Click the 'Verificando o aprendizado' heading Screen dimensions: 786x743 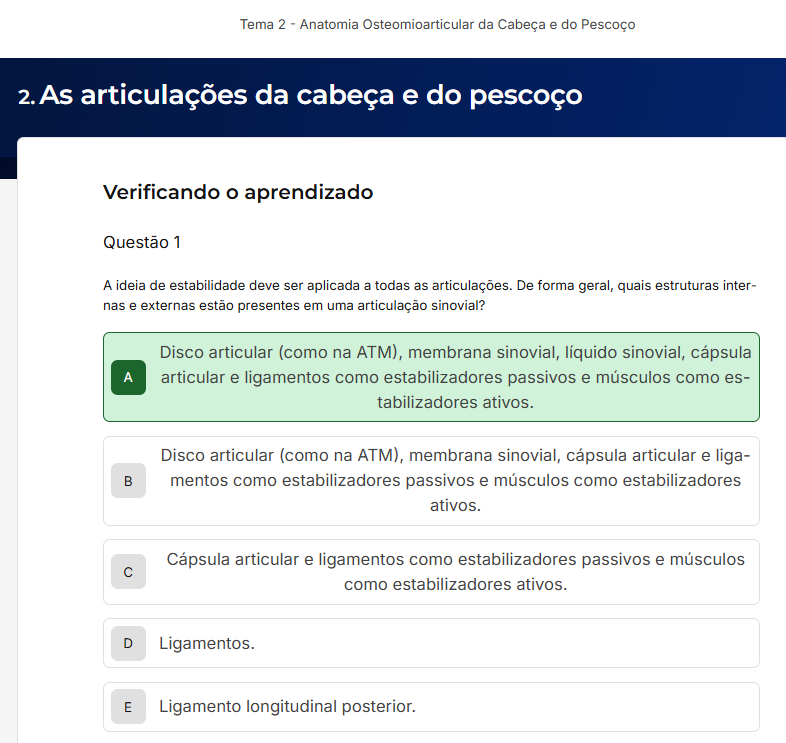(238, 192)
